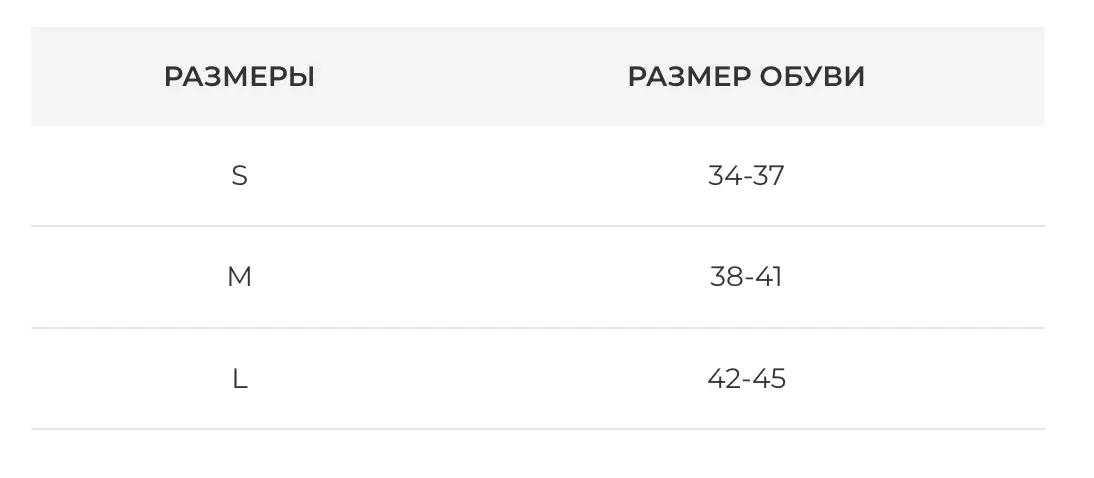Click the РАЗМЕРЫ column header
The image size is (1094, 478).
239,77
